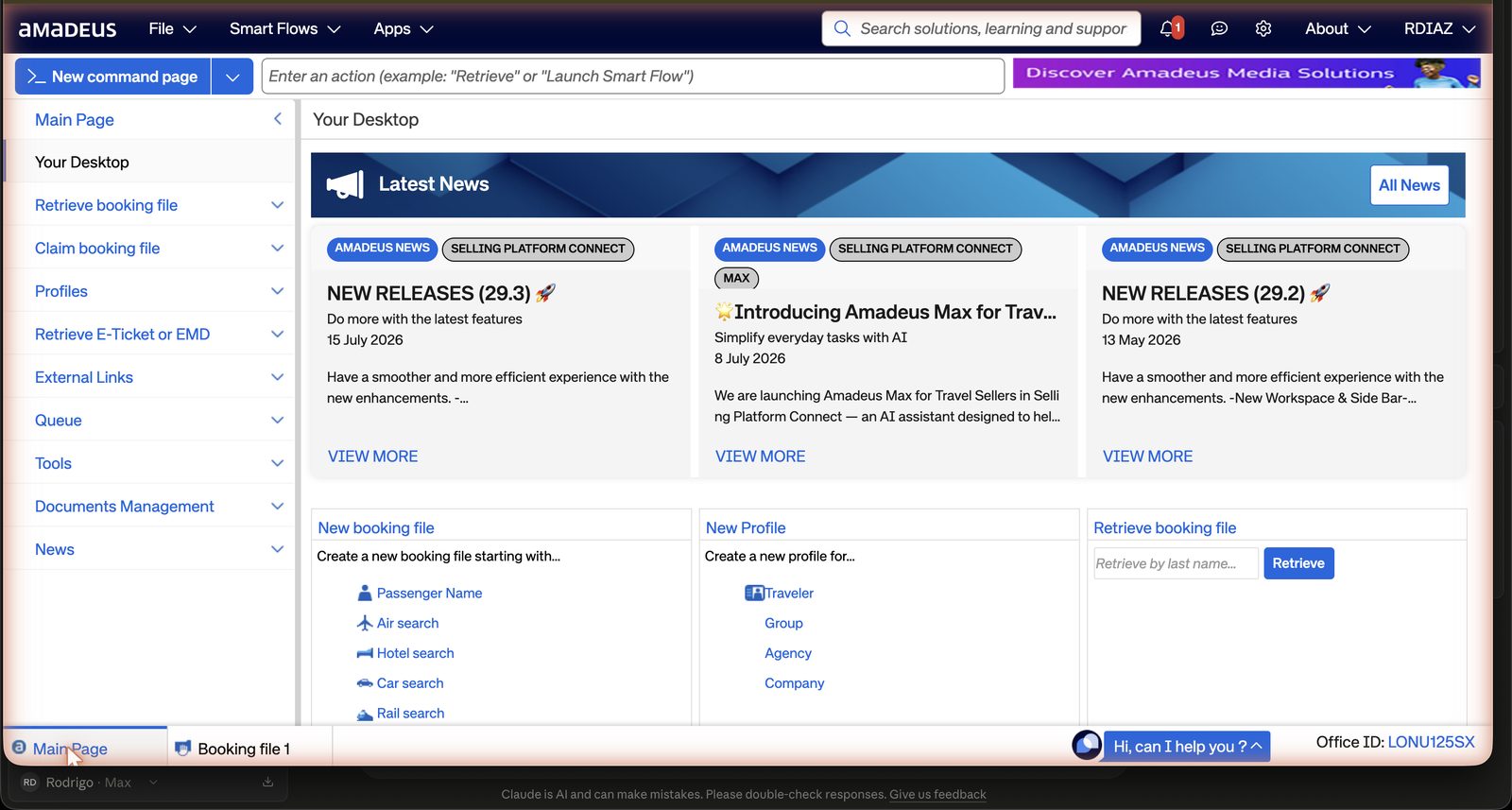Click VIEW MORE for Amadeus Max news
The height and width of the screenshot is (810, 1512).
(760, 457)
